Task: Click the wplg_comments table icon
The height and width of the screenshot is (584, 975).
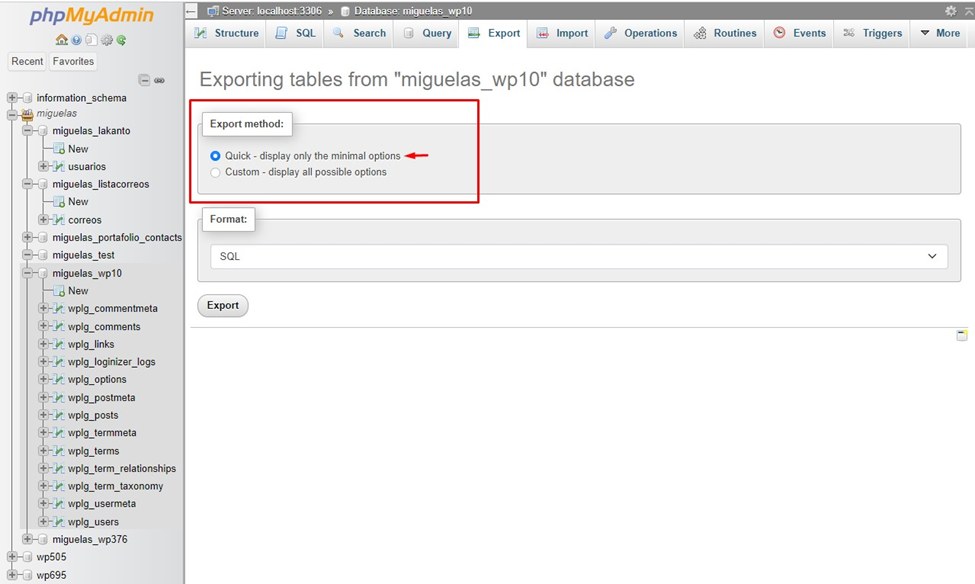Action: 59,327
